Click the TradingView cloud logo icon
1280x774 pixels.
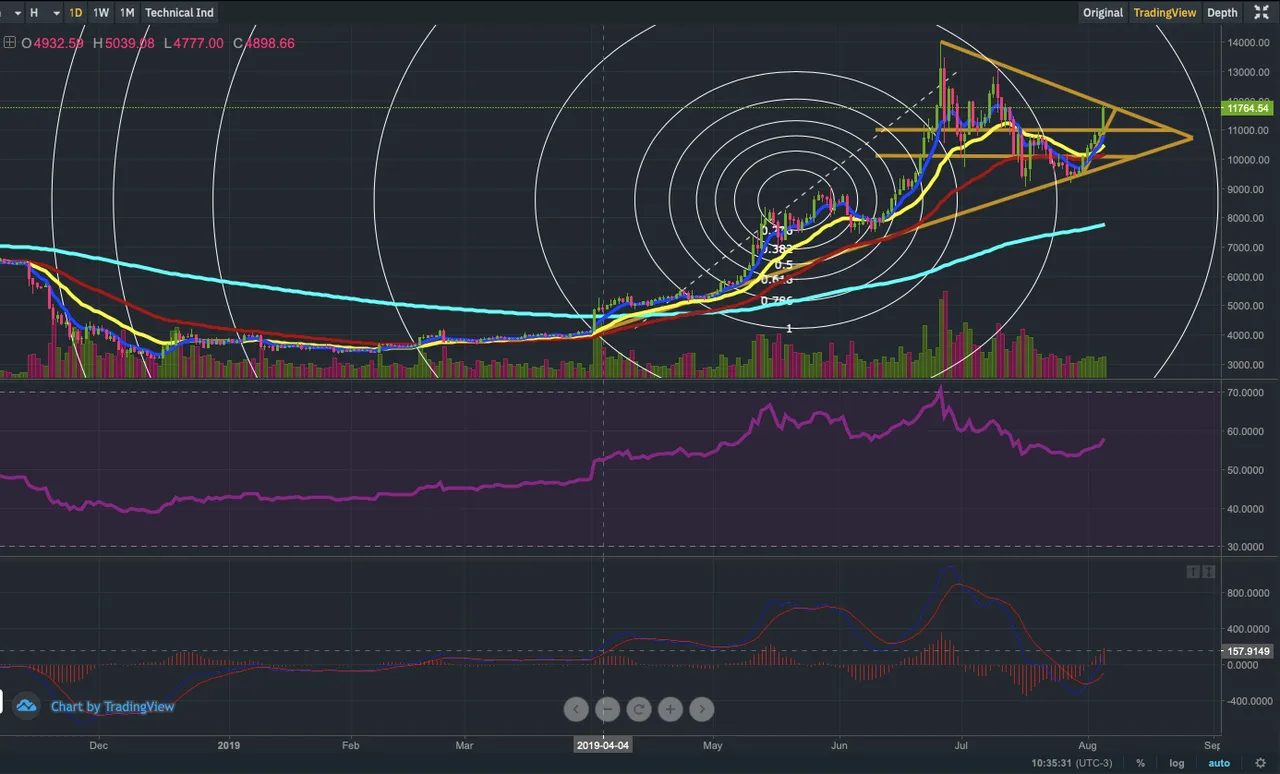coord(26,706)
